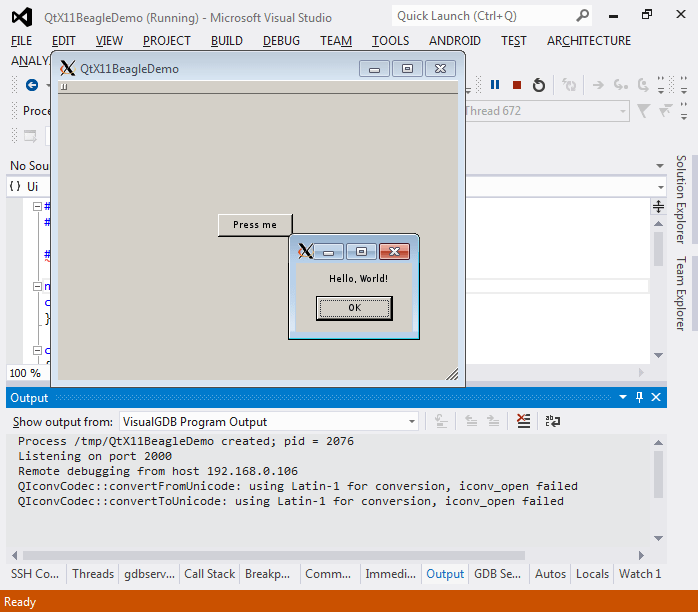Click the Visual Studio logo icon

click(x=22, y=17)
